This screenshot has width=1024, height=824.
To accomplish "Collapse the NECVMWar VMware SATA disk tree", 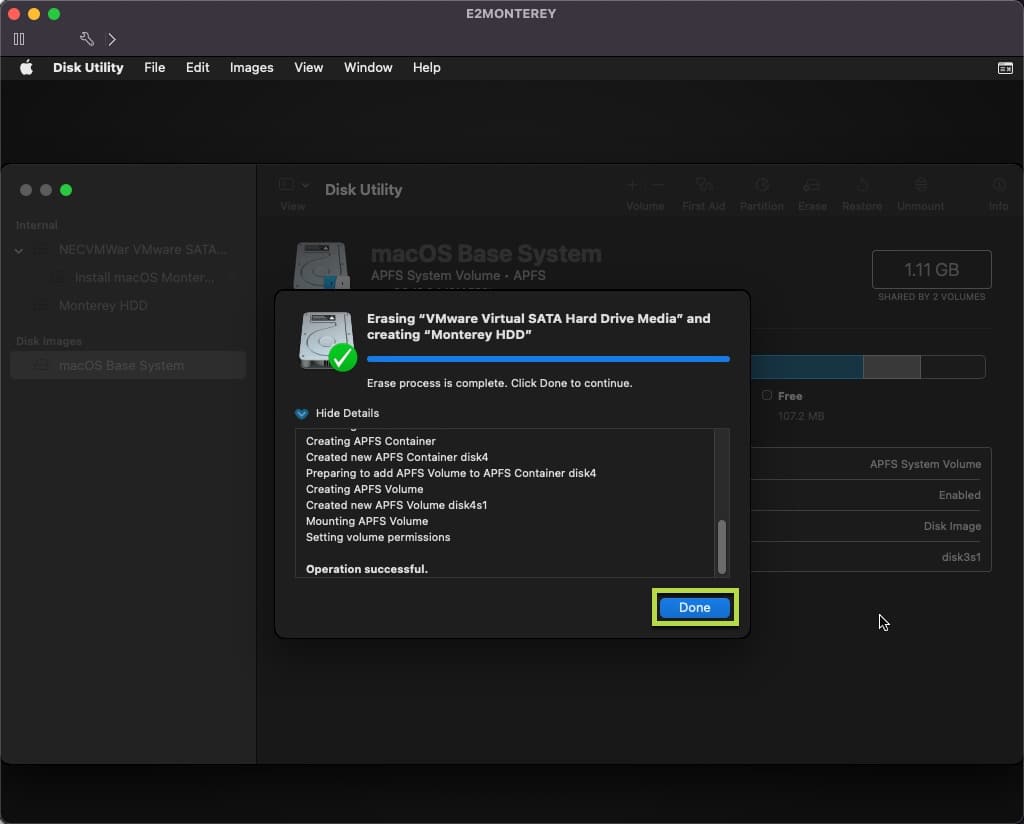I will click(19, 251).
